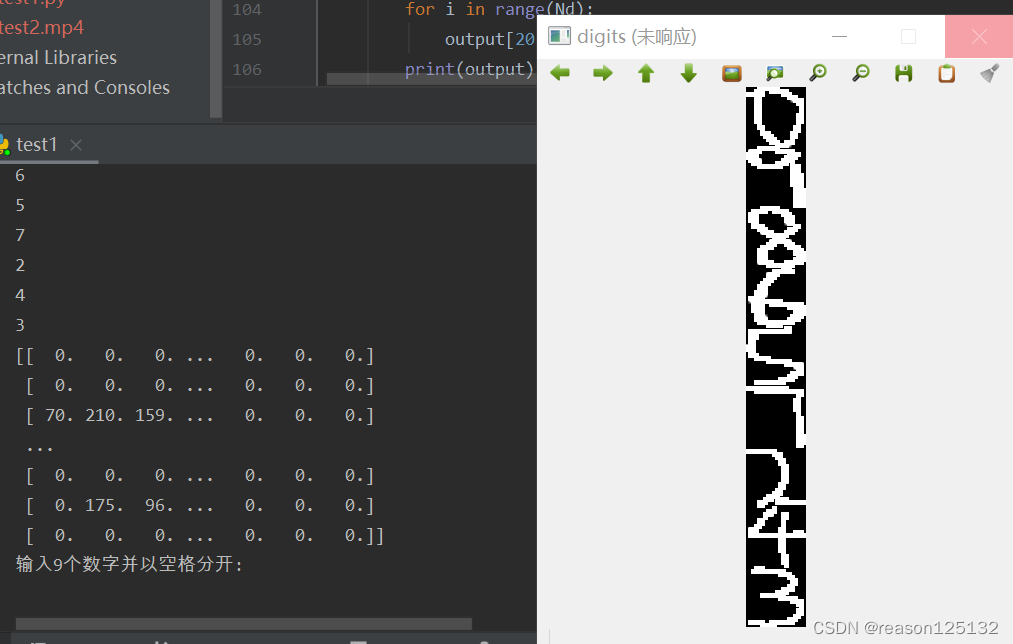The image size is (1013, 644).
Task: Select the zoom-to-region tool in digits toolbar
Action: [774, 72]
